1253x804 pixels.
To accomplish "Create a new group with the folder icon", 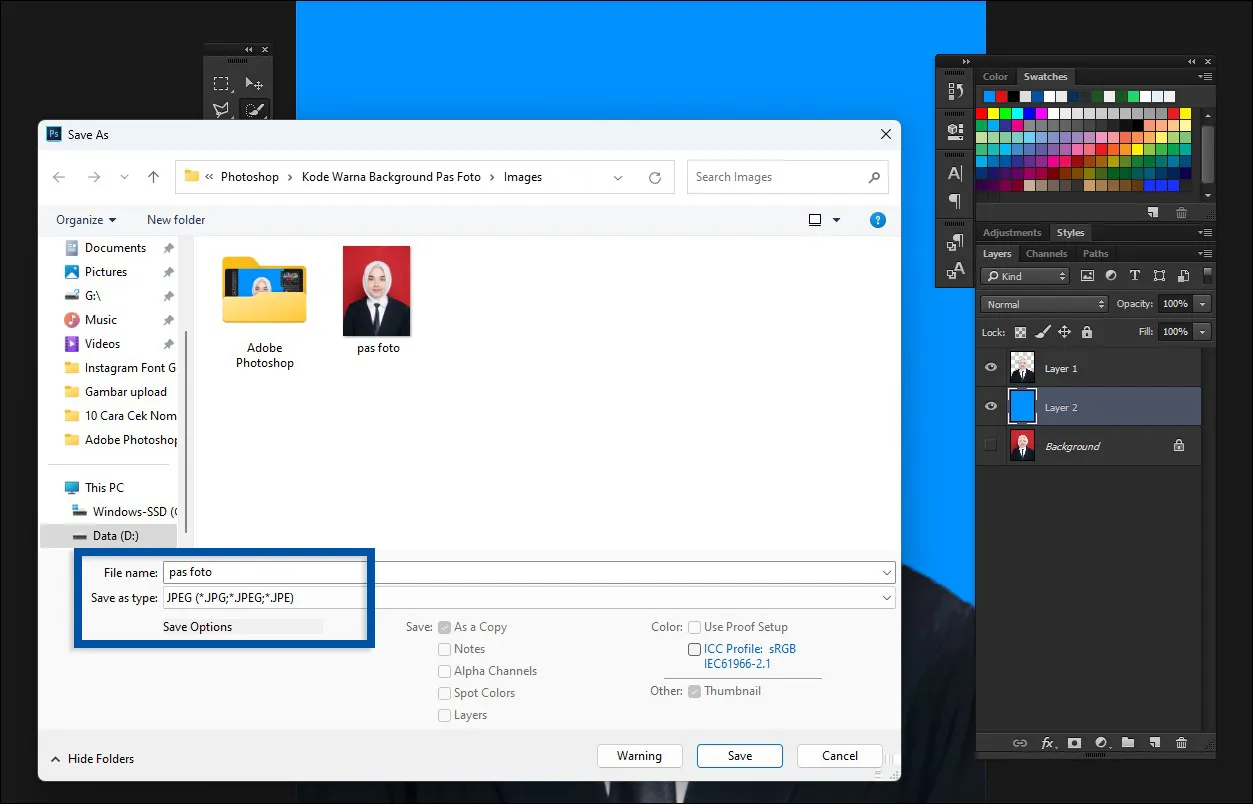I will tap(1128, 743).
